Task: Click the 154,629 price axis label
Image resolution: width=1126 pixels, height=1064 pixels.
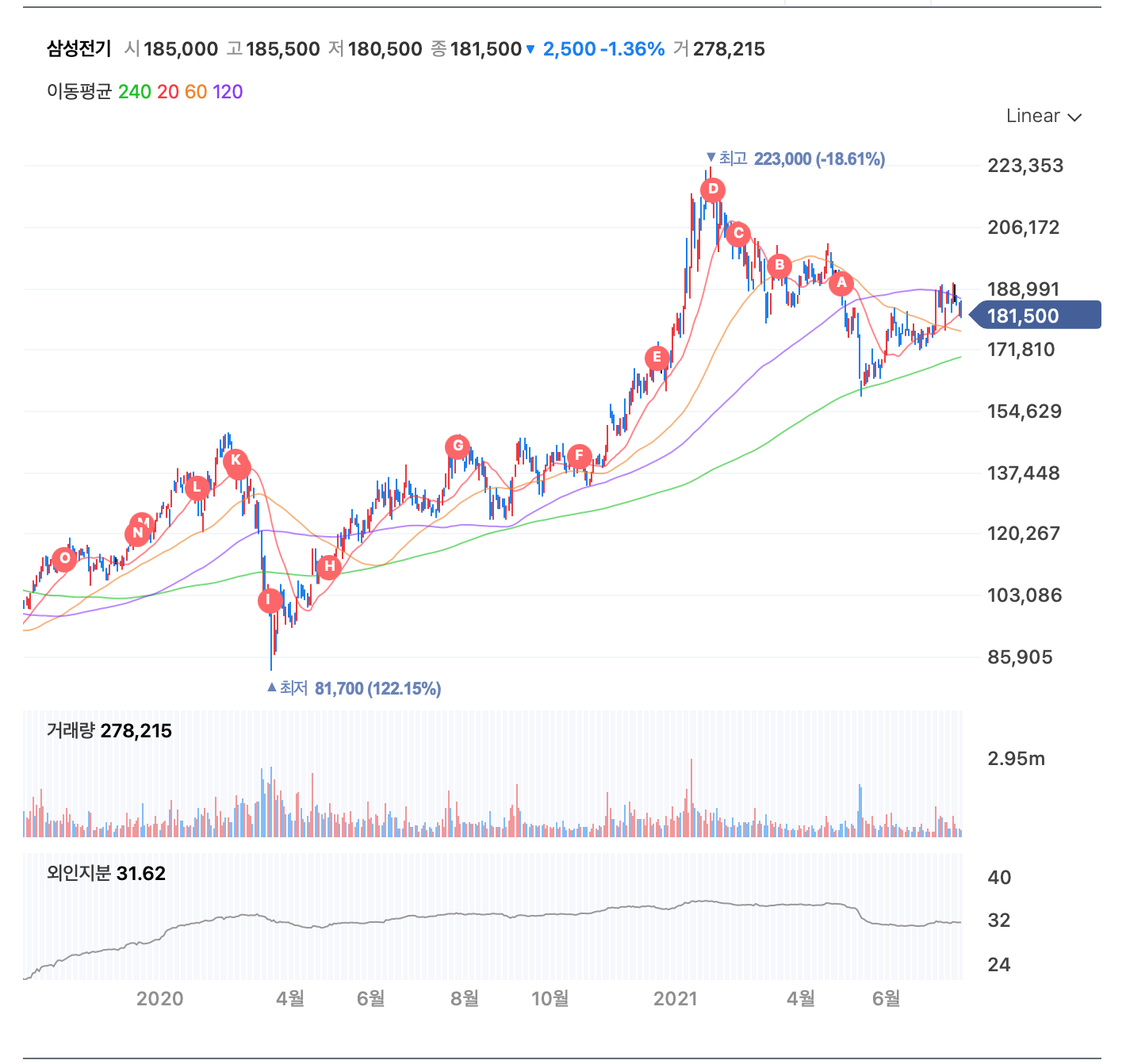Action: point(1025,411)
